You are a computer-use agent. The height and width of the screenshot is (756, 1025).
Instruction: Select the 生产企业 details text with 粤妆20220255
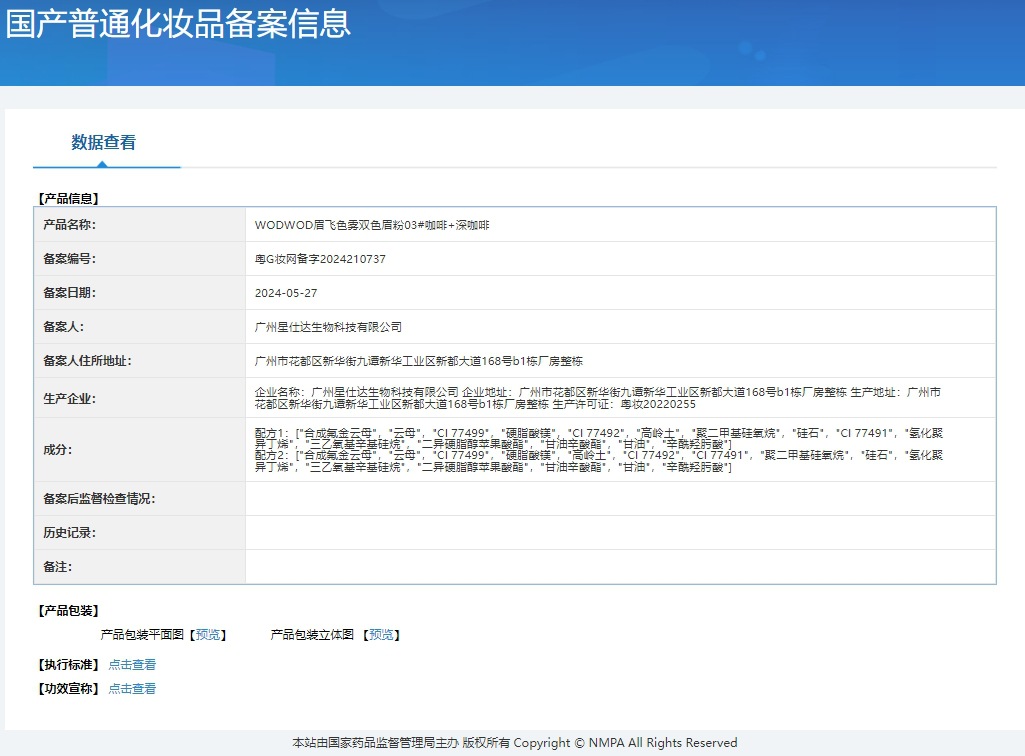click(597, 398)
